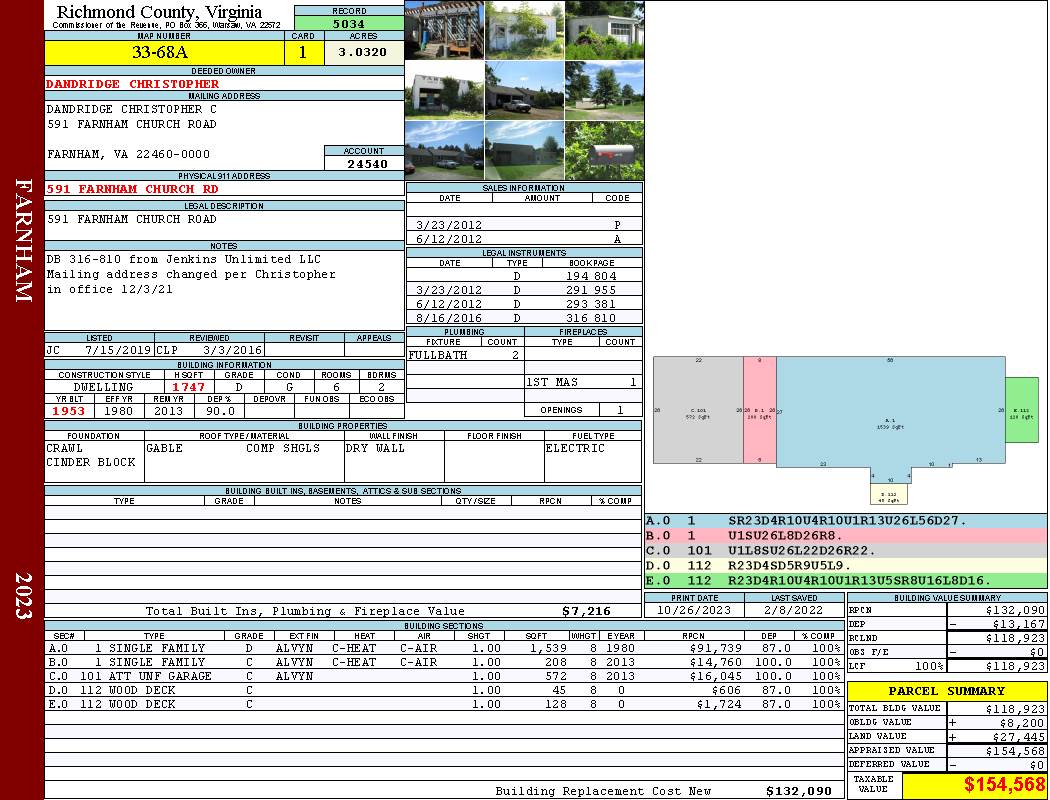Click the notes text about Jenkins Unlimited LLC

click(183, 260)
